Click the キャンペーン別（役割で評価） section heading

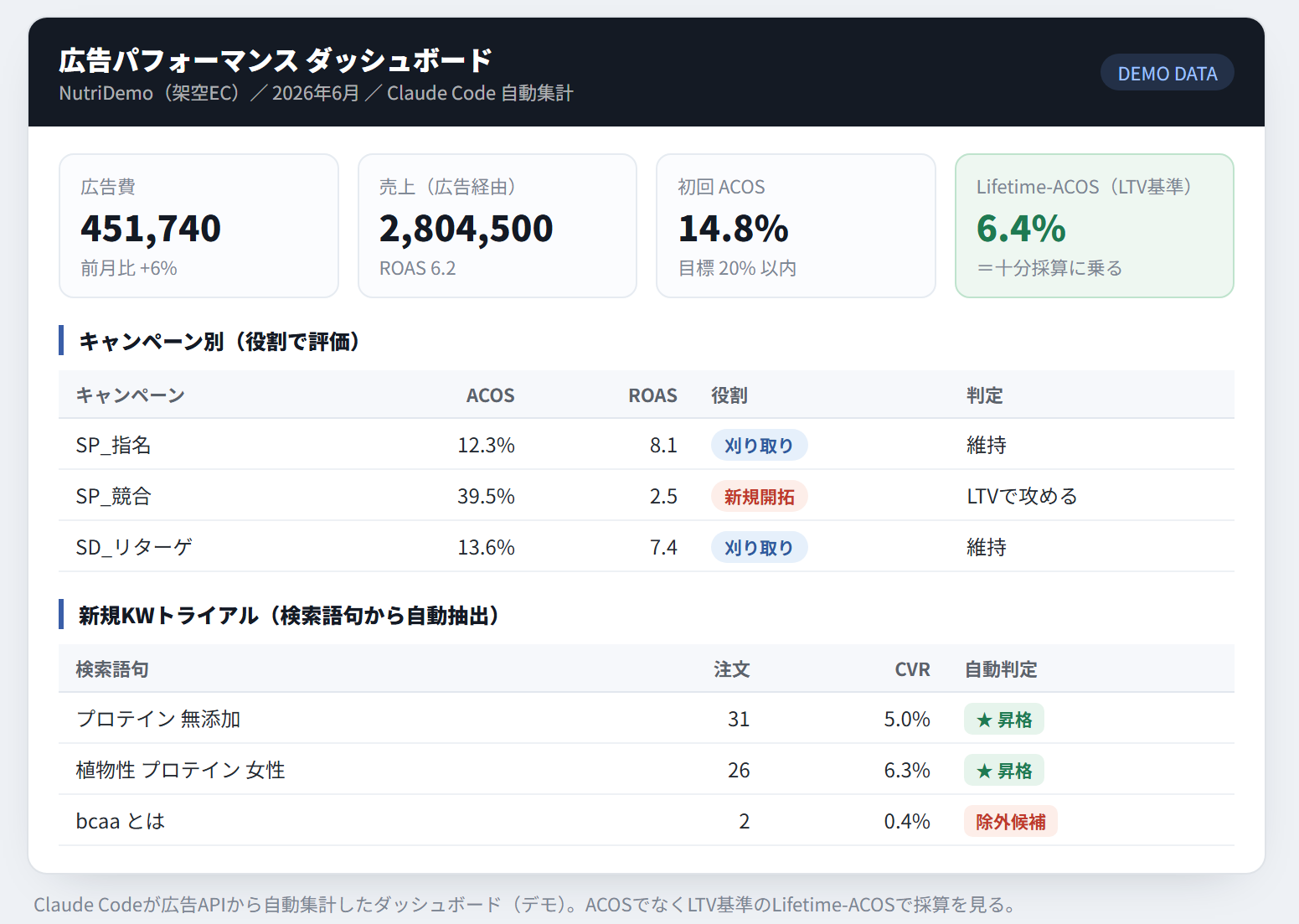tap(219, 341)
